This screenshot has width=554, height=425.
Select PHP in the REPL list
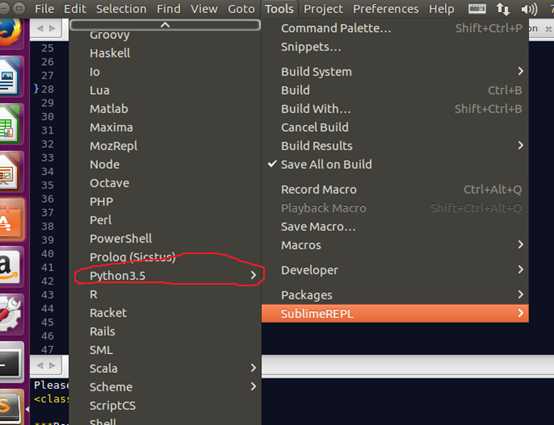(165, 201)
